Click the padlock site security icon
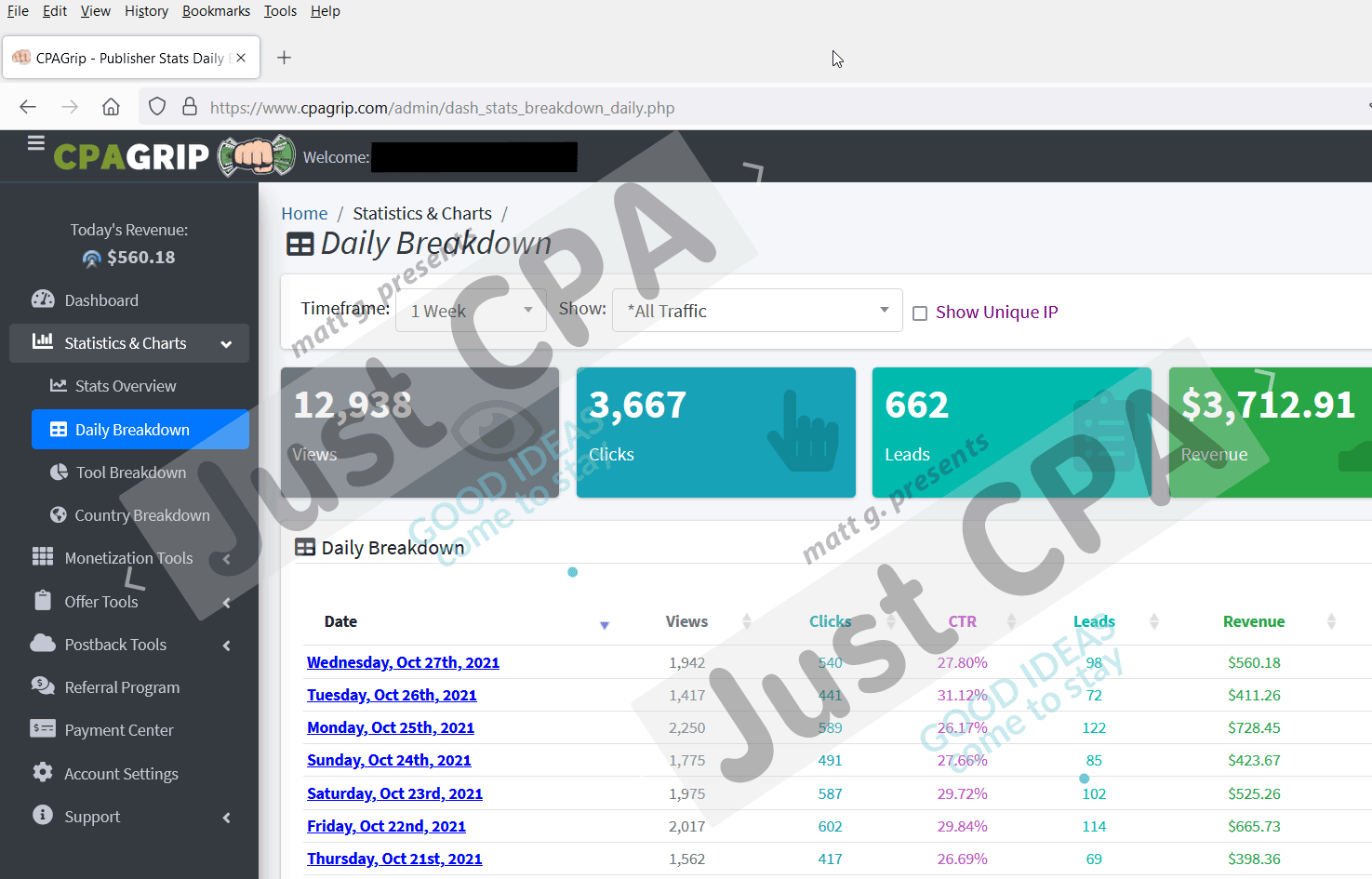The width and height of the screenshot is (1372, 879). [x=190, y=106]
